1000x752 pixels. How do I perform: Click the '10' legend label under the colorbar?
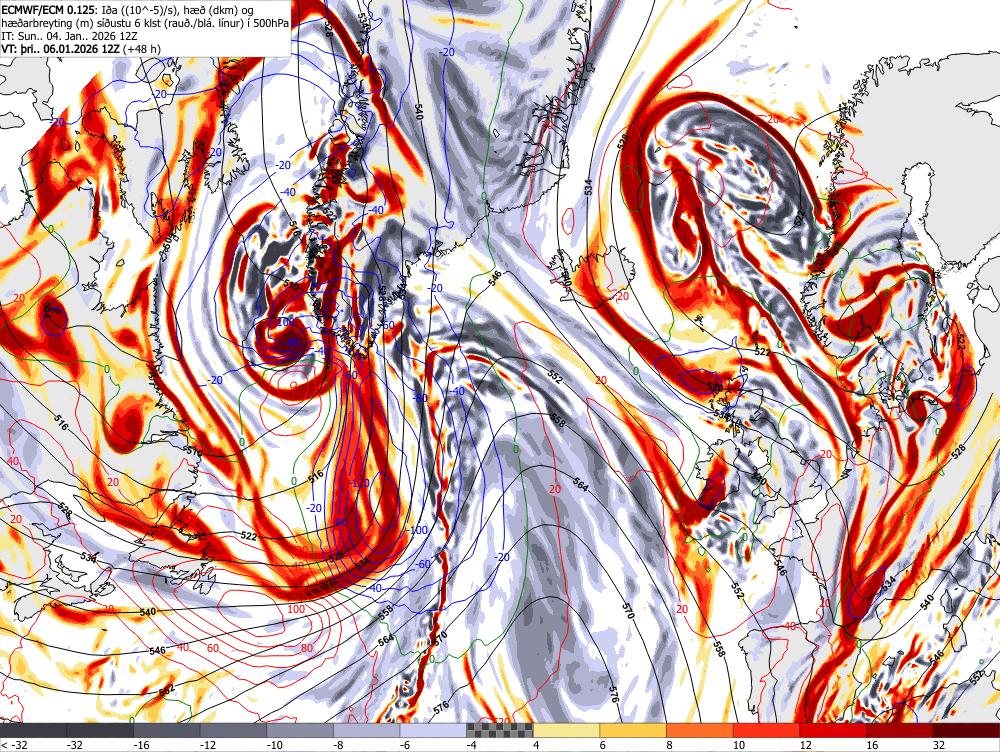click(x=738, y=745)
